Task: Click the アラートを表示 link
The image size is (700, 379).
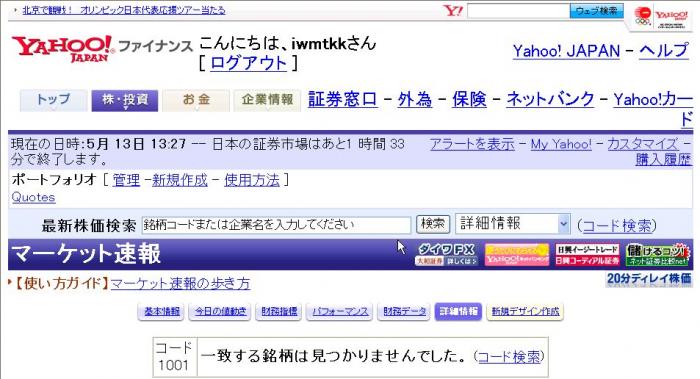Action: pos(472,144)
